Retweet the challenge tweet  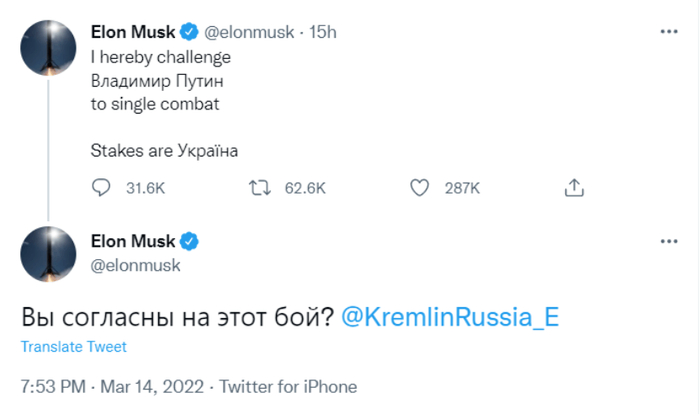click(x=259, y=187)
